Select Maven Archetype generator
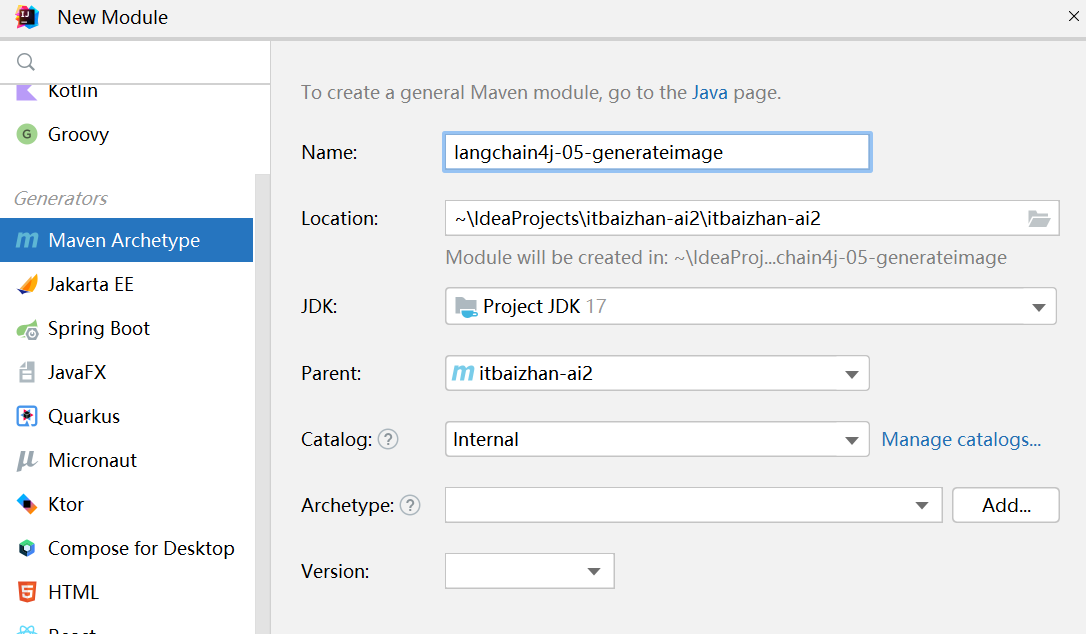The height and width of the screenshot is (634, 1086). coord(126,240)
